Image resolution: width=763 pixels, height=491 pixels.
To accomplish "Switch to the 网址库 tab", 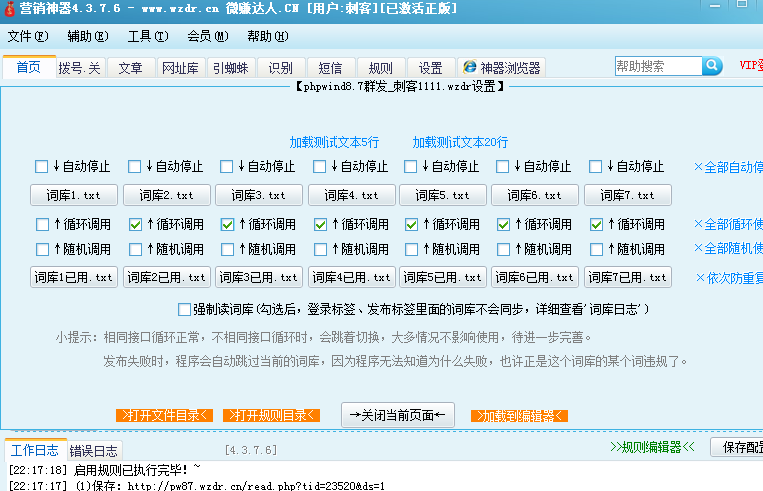I will [x=181, y=68].
